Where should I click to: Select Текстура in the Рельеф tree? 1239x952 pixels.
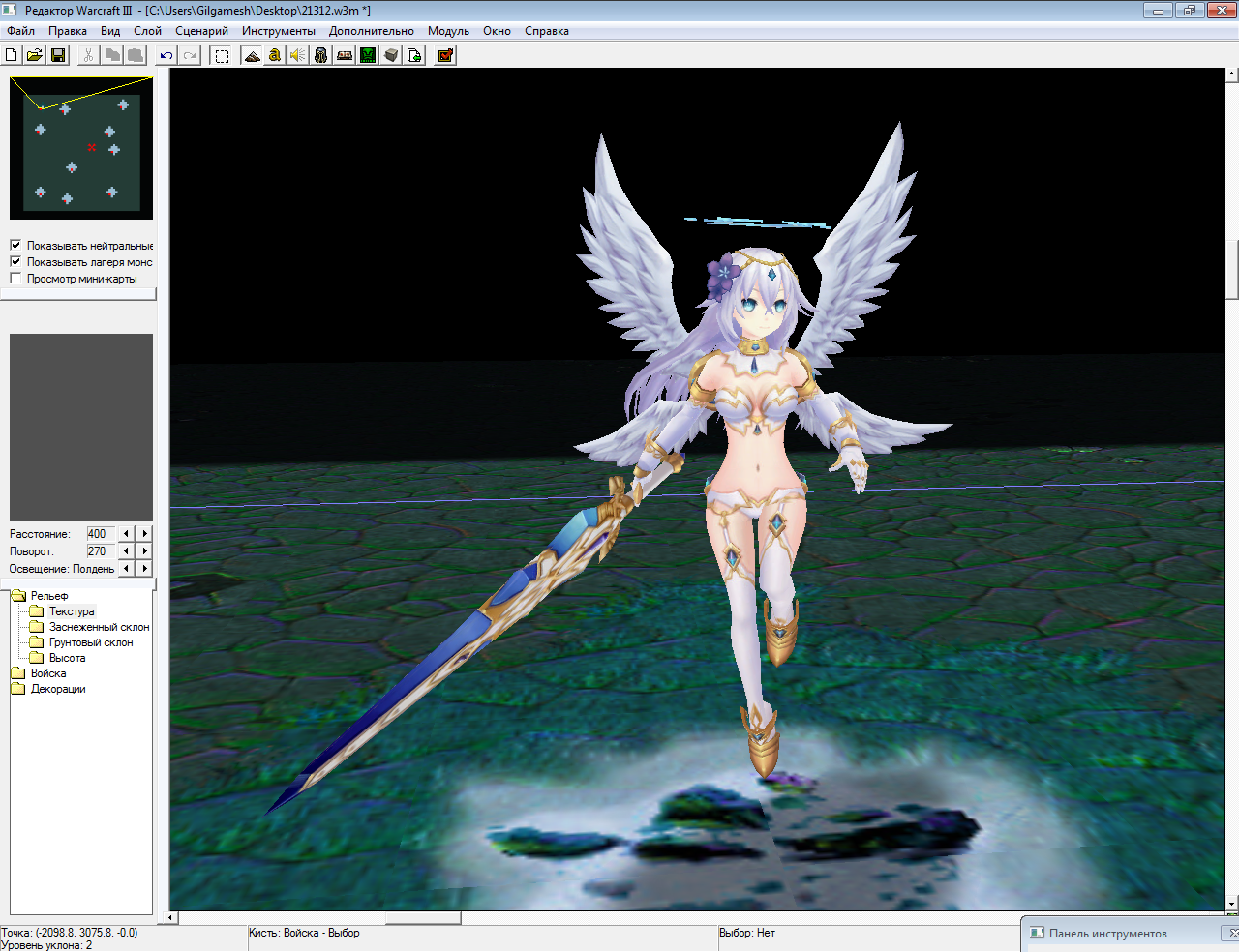click(x=72, y=611)
